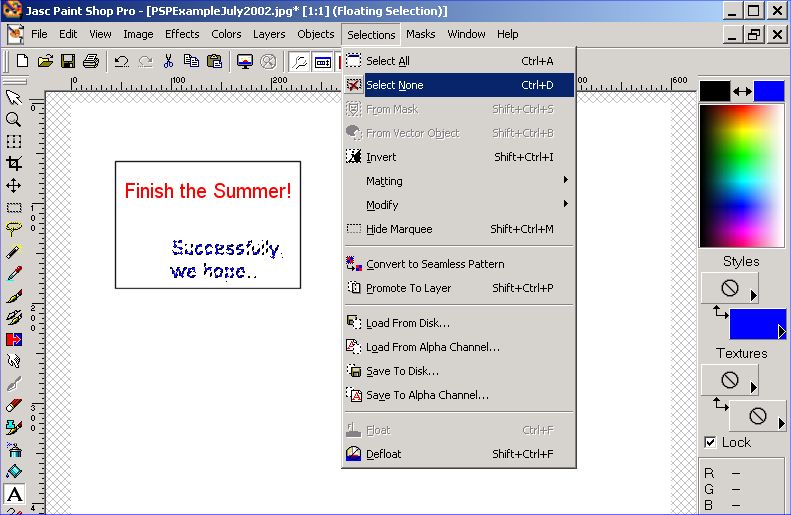
Task: Click the Undo arrow in toolbar
Action: (122, 62)
